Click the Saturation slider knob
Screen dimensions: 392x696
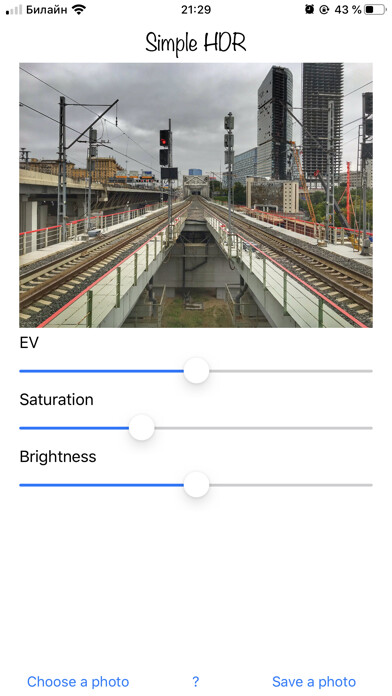coord(142,428)
